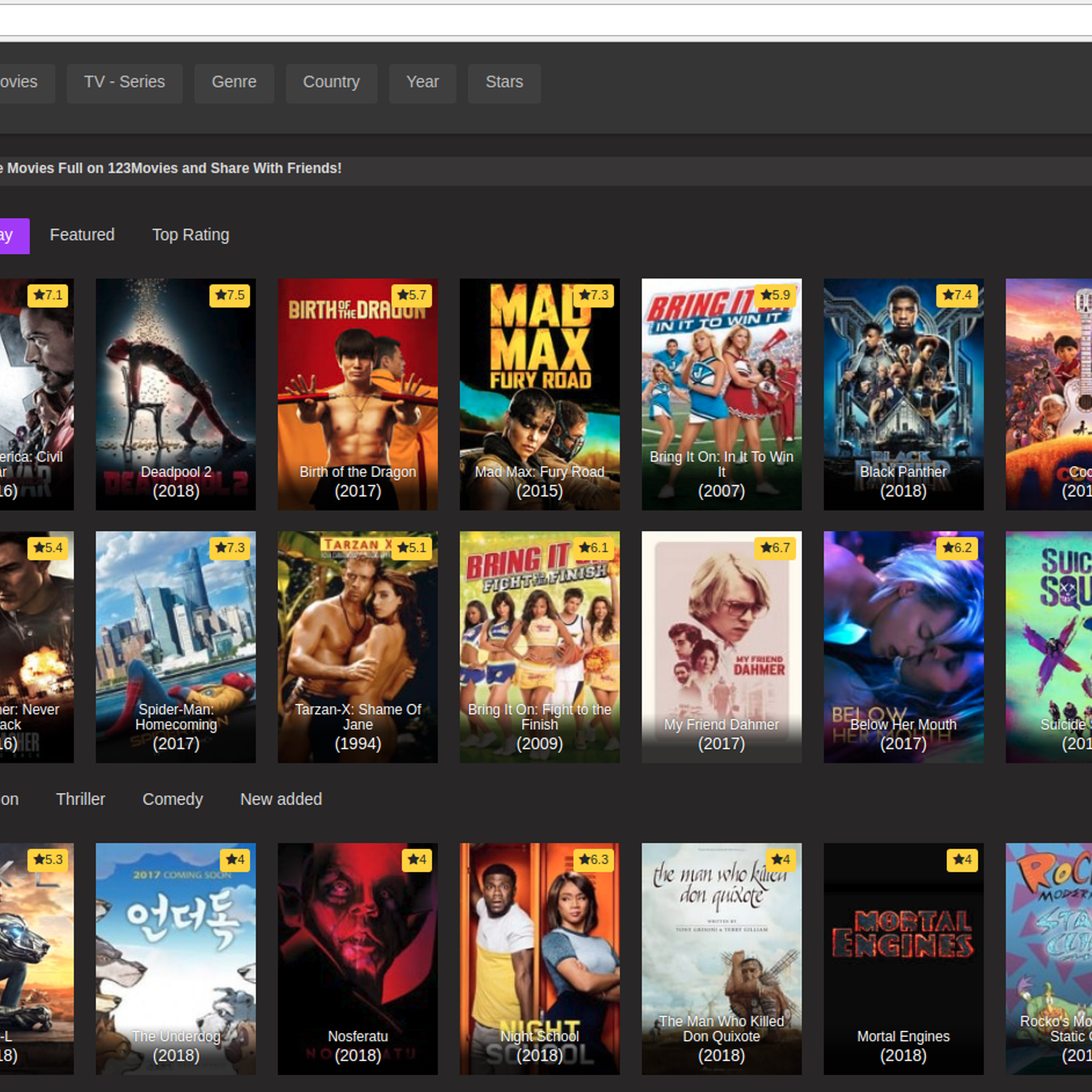This screenshot has width=1092, height=1092.
Task: Select the New added tab
Action: click(281, 799)
